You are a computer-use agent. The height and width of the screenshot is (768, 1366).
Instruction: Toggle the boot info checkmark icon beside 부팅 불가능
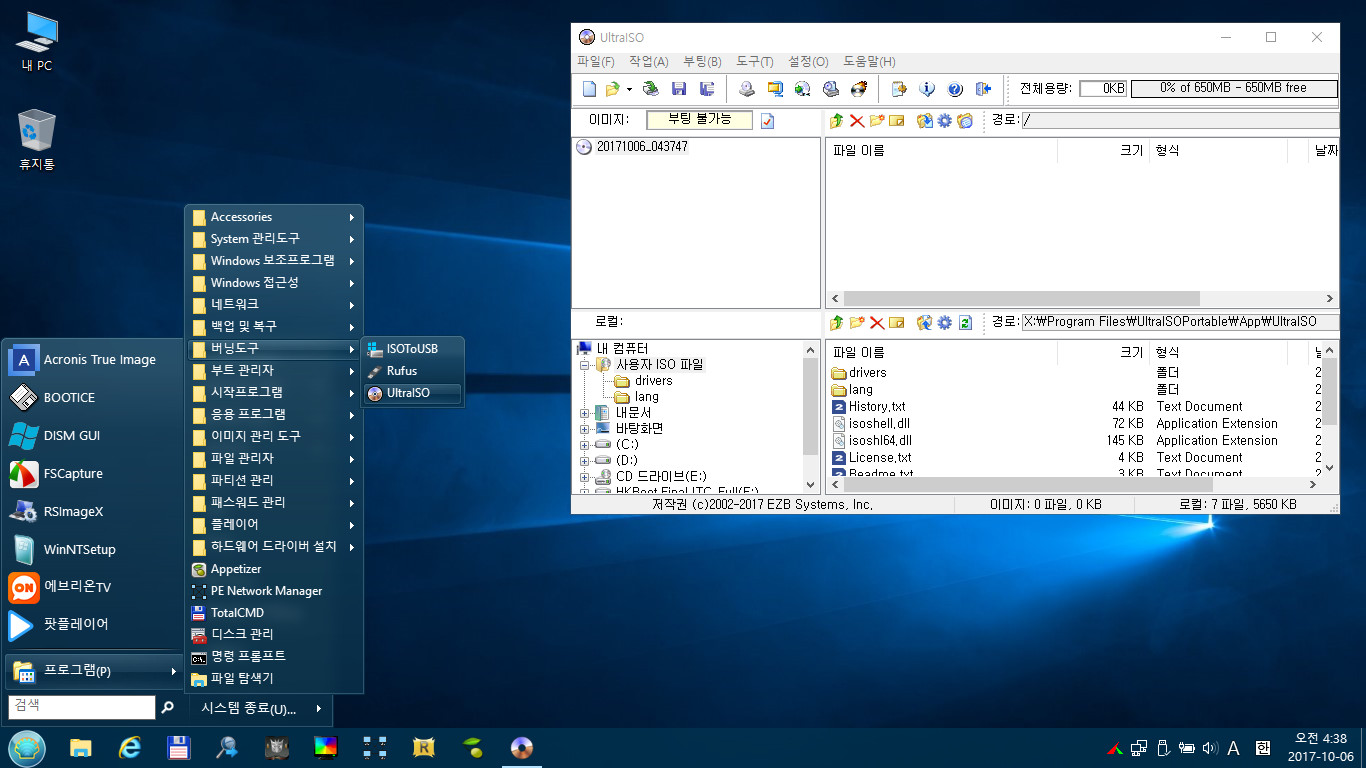(x=767, y=121)
